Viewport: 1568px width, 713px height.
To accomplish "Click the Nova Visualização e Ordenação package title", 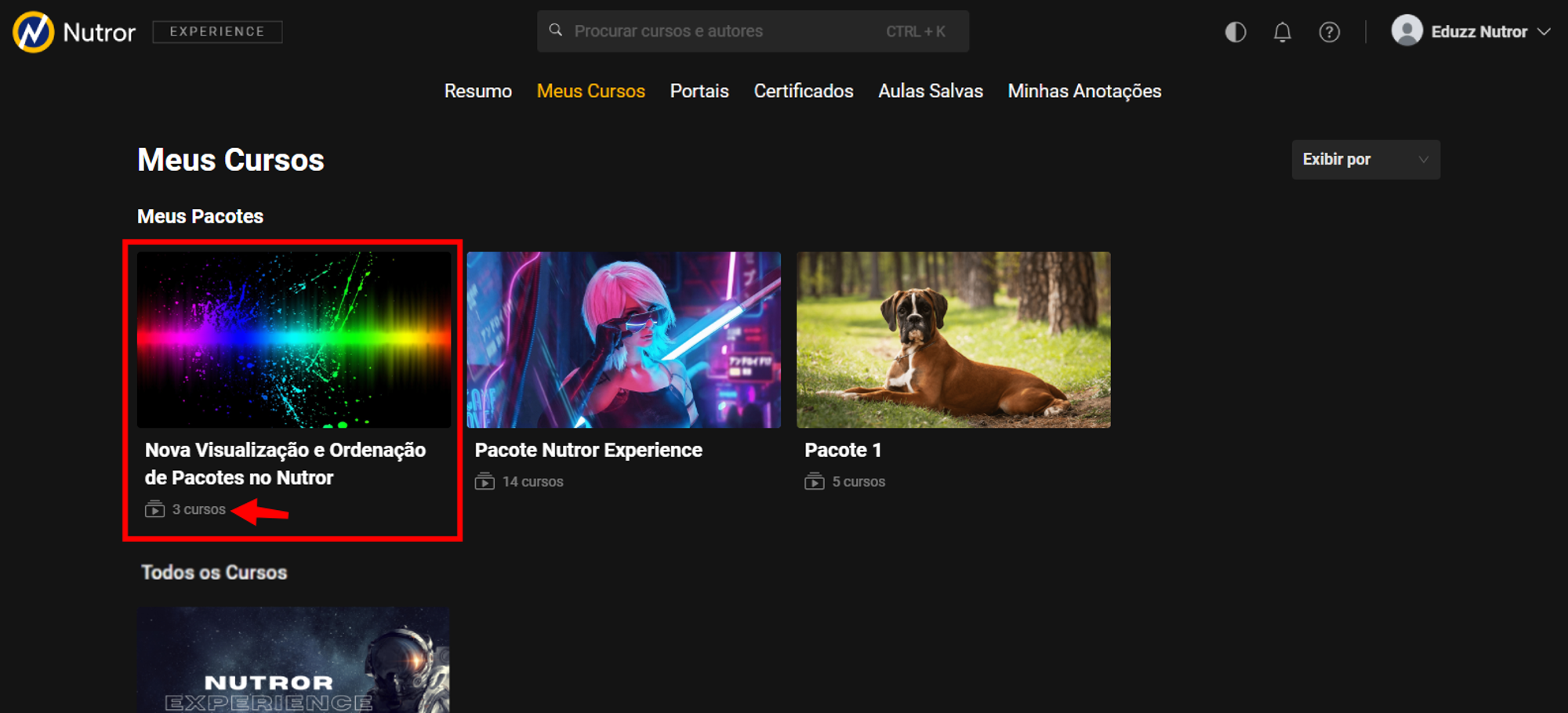I will click(285, 464).
